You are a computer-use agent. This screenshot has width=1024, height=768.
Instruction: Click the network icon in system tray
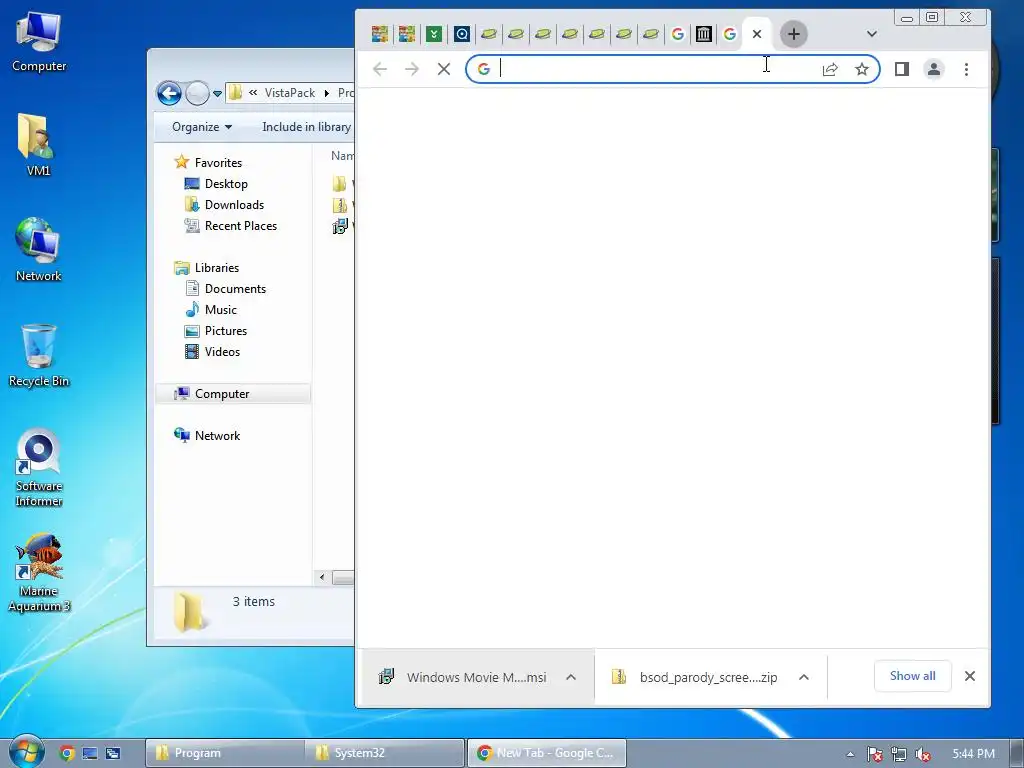coord(899,754)
